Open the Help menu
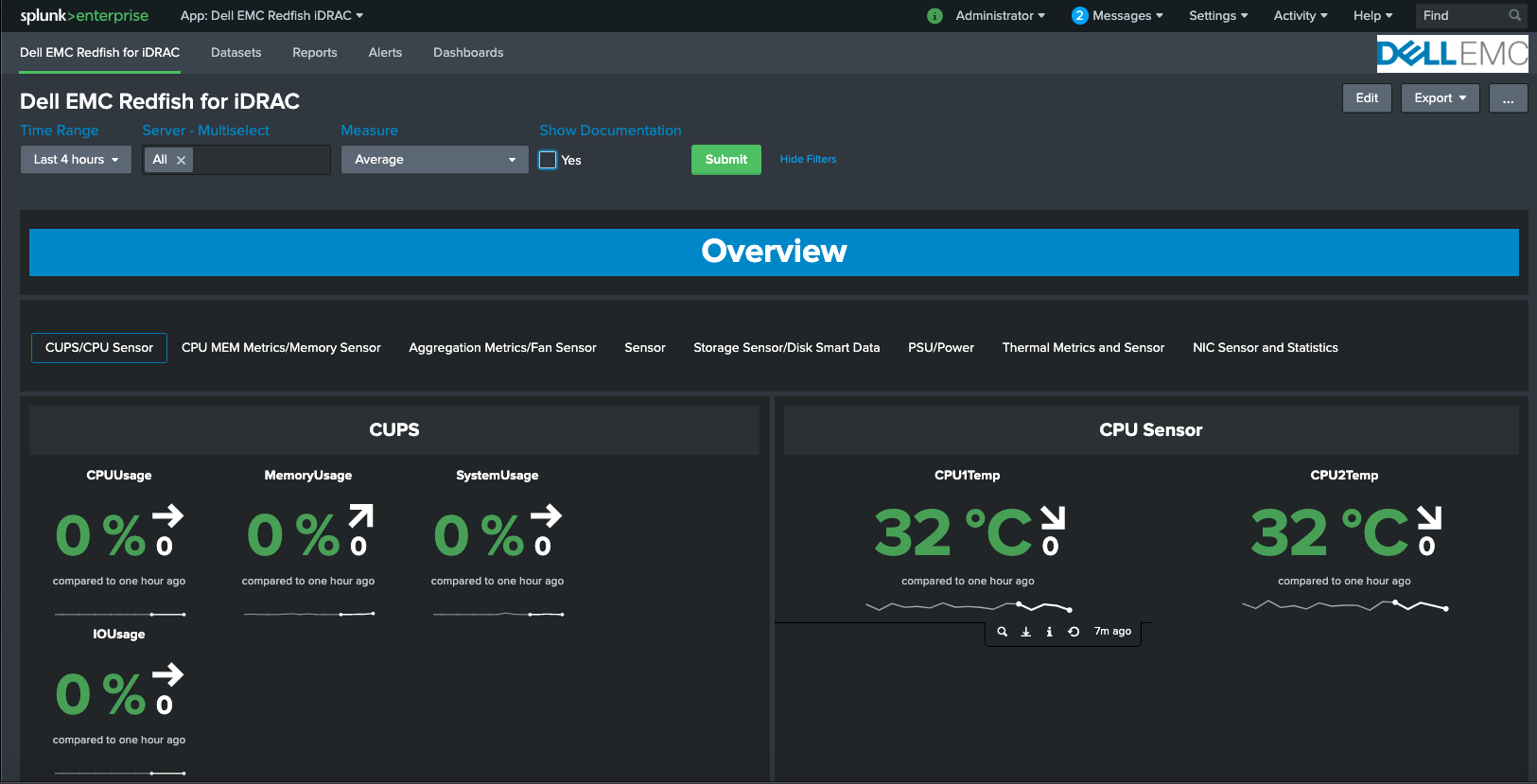Image resolution: width=1537 pixels, height=784 pixels. pyautogui.click(x=1372, y=15)
